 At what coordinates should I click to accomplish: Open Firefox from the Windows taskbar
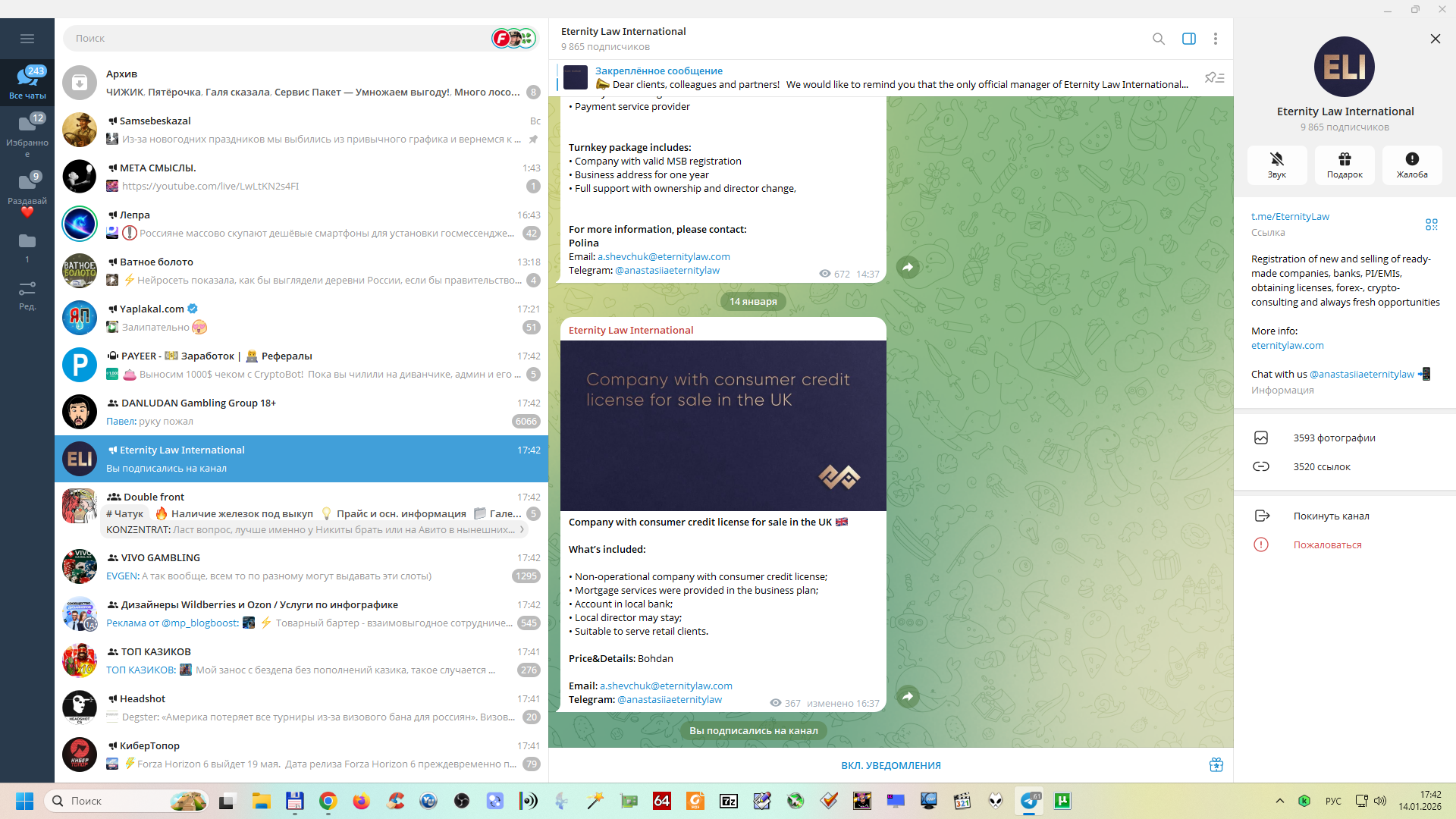361,801
